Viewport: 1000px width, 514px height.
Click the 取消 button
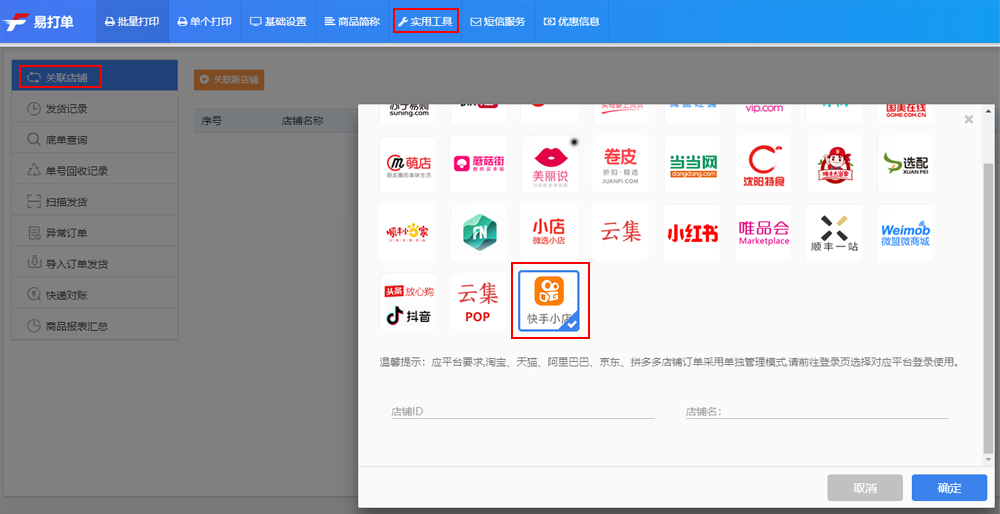point(865,488)
